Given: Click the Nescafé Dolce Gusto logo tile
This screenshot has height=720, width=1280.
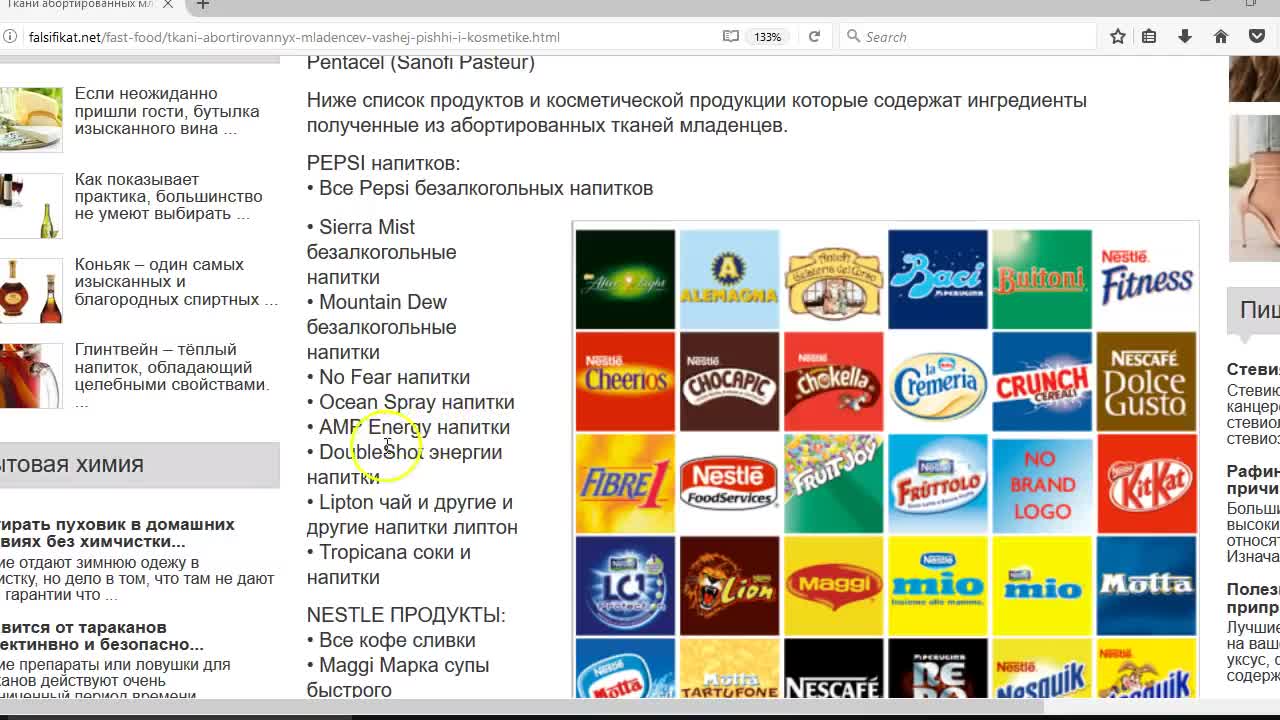Looking at the screenshot, I should tap(1146, 382).
